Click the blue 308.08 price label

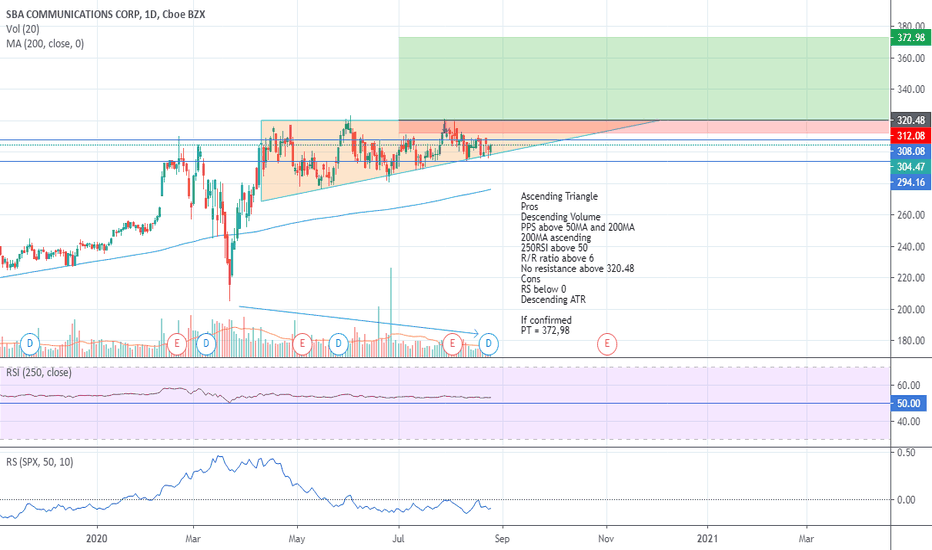tap(911, 152)
